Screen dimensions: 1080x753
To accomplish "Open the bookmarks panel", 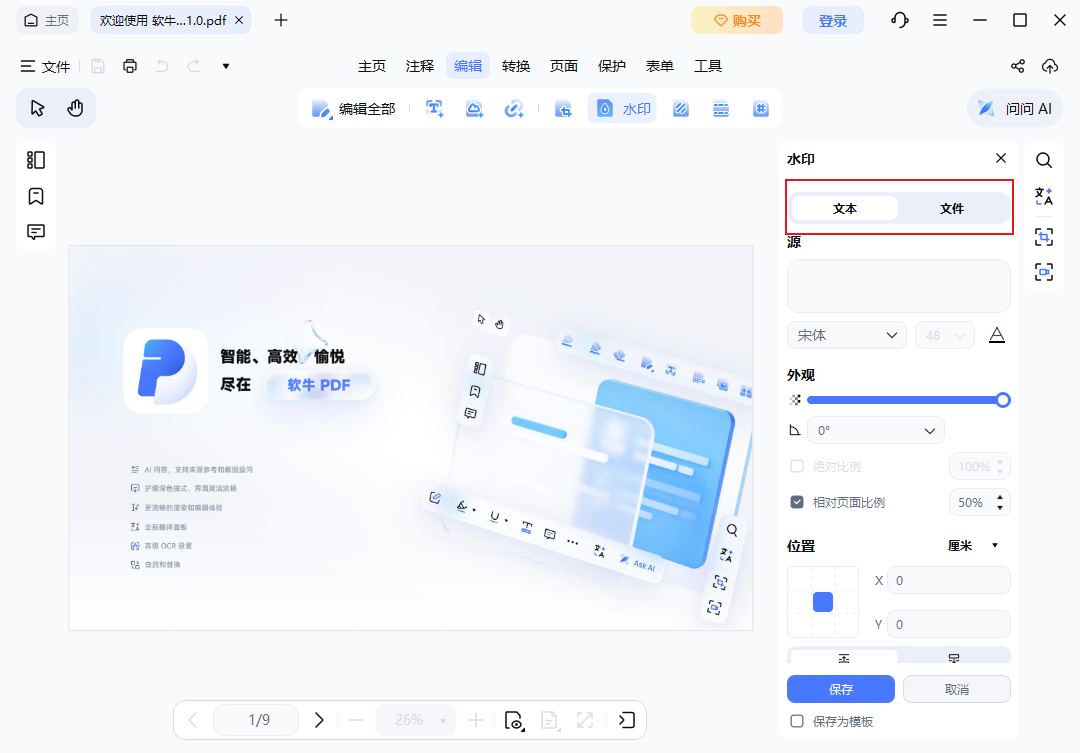I will (36, 196).
